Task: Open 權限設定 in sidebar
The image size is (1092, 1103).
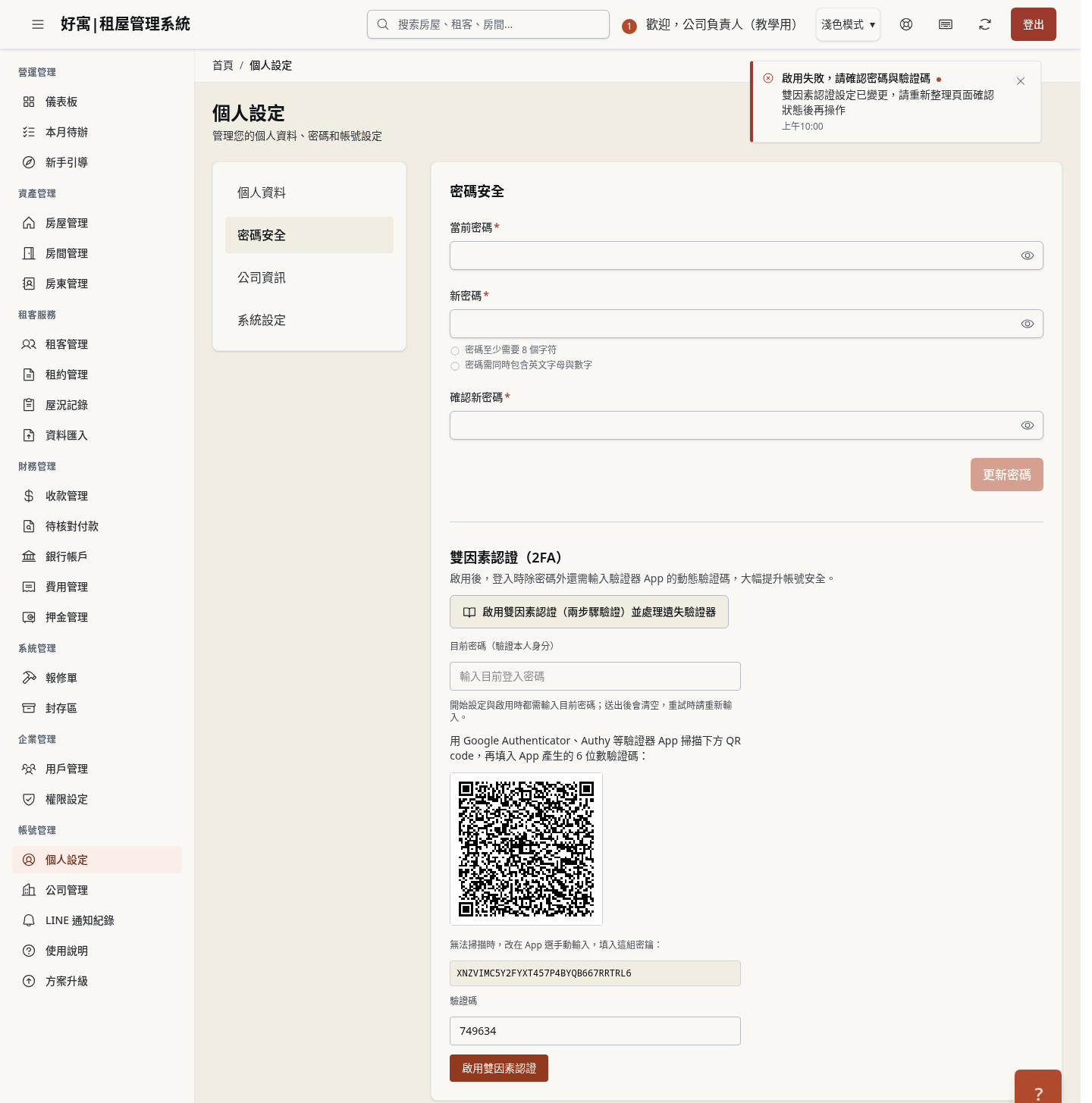Action: (97, 799)
